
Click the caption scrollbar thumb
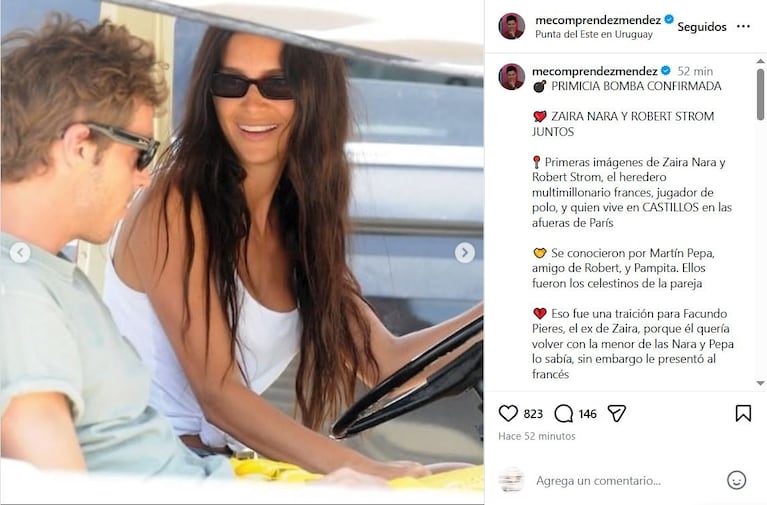point(760,94)
